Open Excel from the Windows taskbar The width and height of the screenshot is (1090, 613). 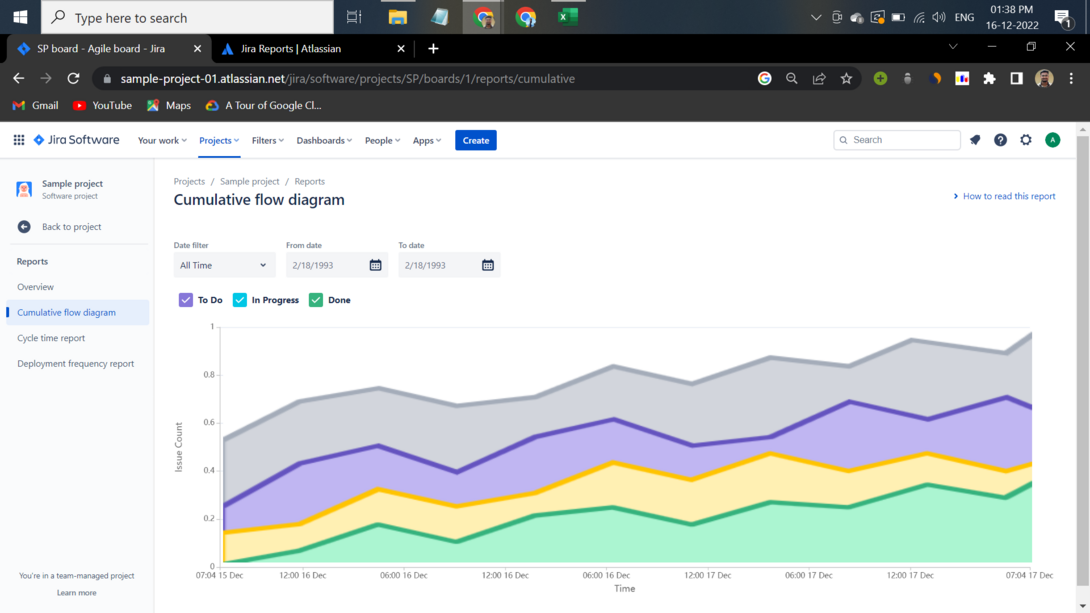[x=568, y=16]
